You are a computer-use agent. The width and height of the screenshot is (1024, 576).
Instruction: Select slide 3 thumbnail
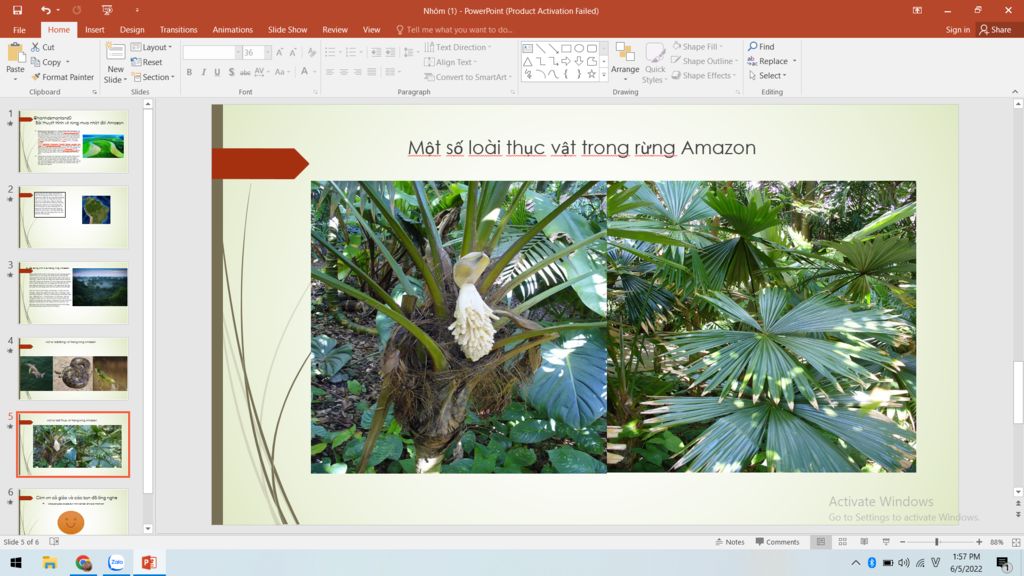pos(73,293)
